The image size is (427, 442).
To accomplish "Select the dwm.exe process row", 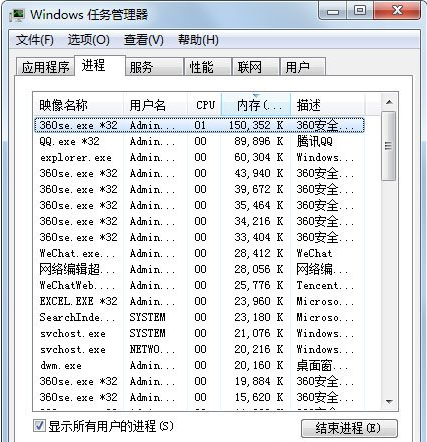I will [x=199, y=365].
